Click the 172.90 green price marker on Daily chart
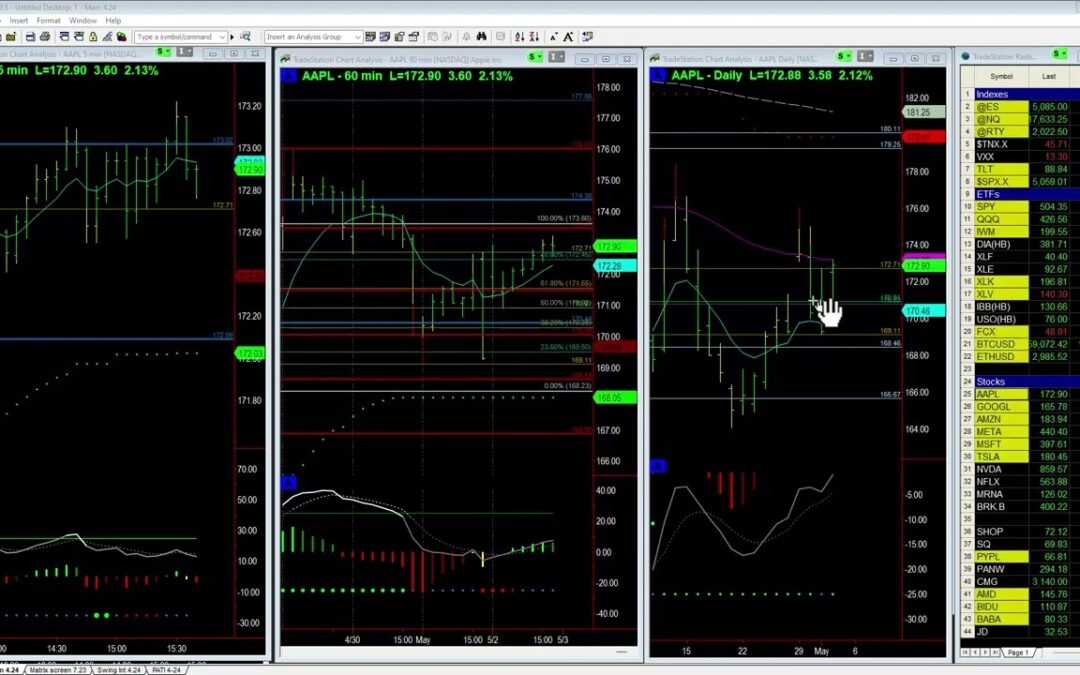The image size is (1080, 675). pos(924,266)
